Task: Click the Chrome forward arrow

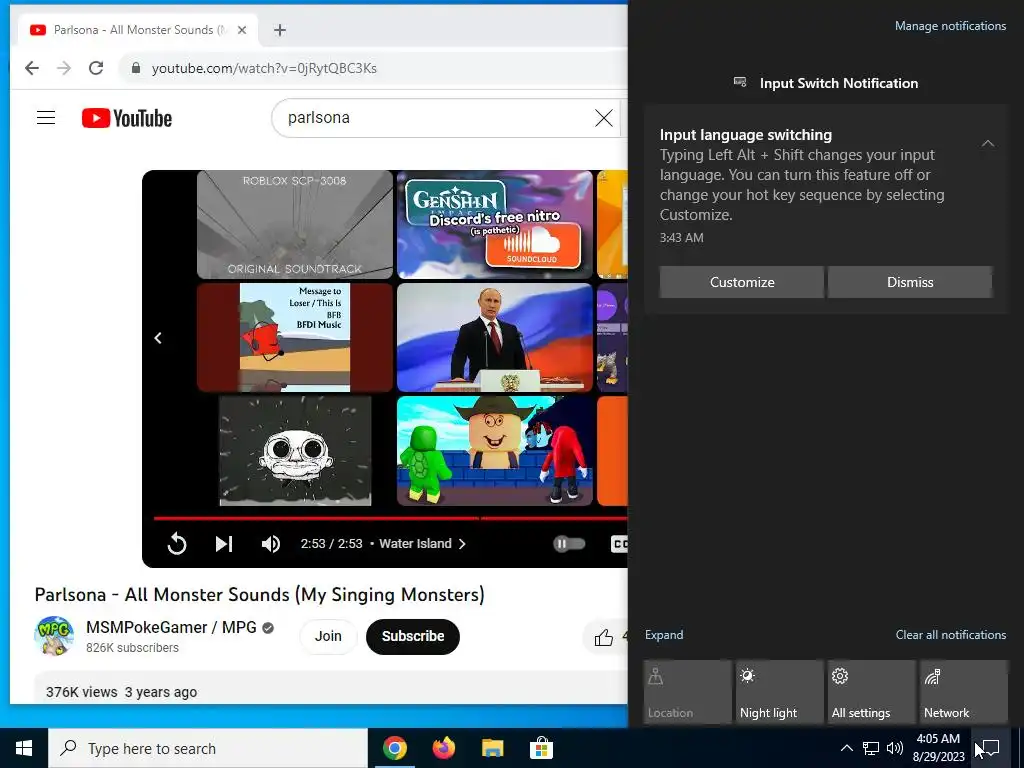Action: pyautogui.click(x=63, y=68)
